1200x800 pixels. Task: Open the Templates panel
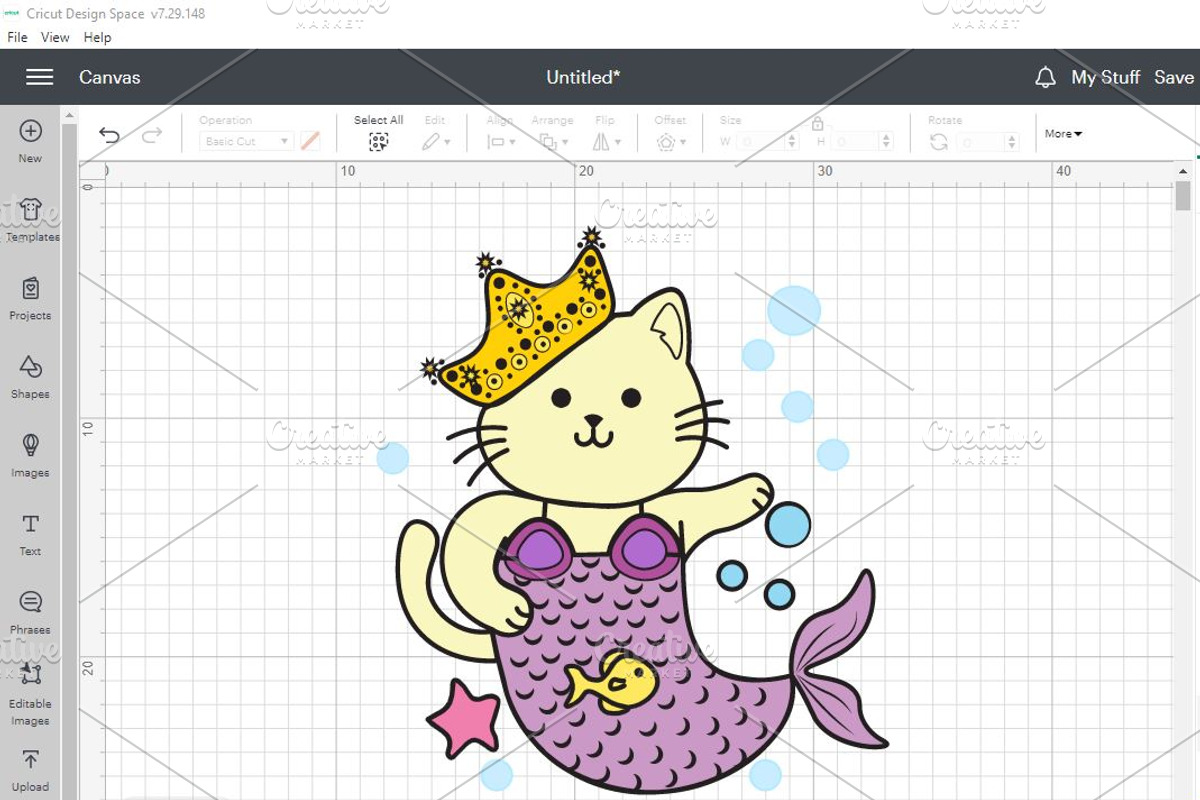(x=30, y=219)
